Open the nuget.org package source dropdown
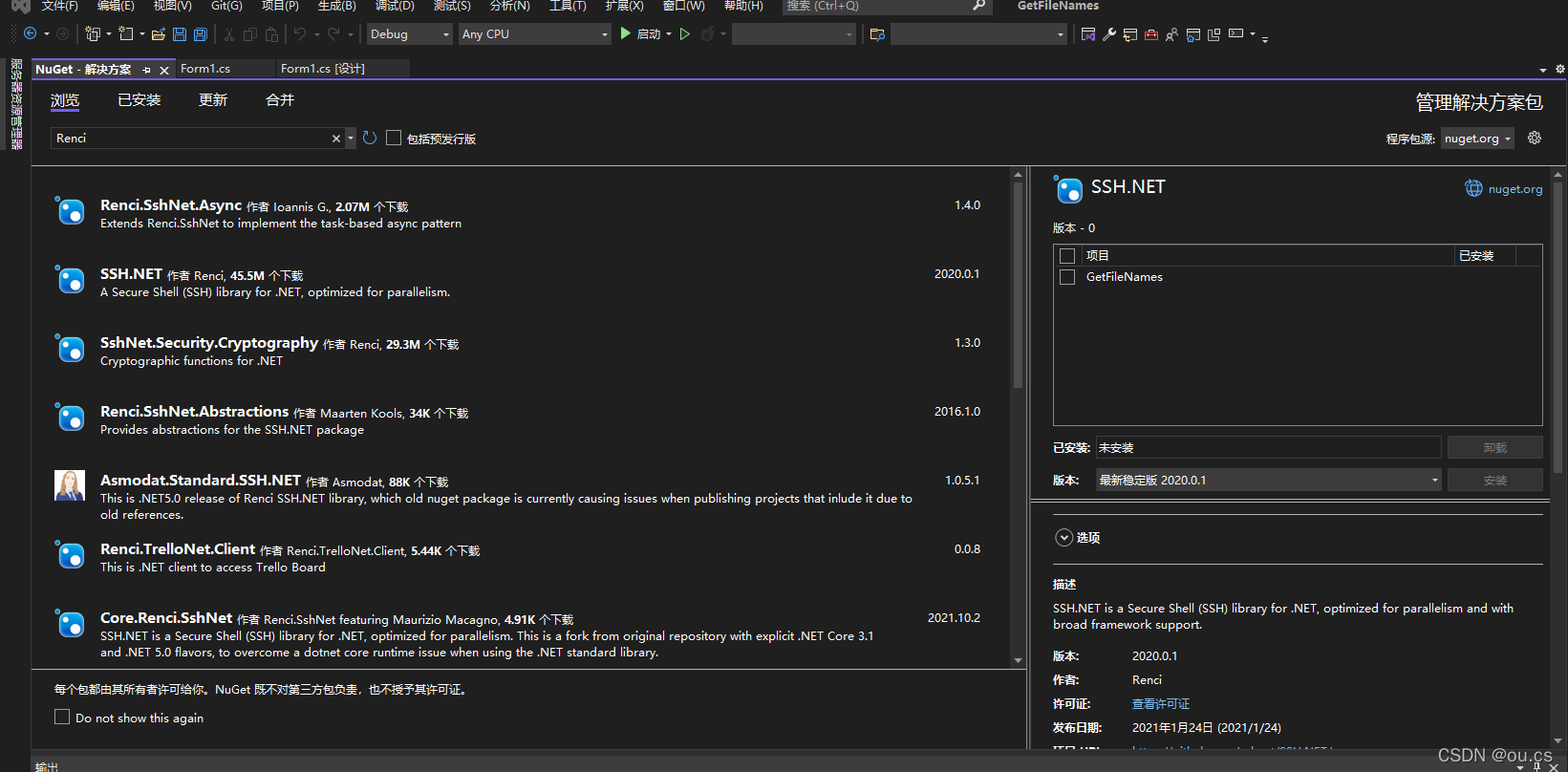The image size is (1568, 772). (1477, 139)
